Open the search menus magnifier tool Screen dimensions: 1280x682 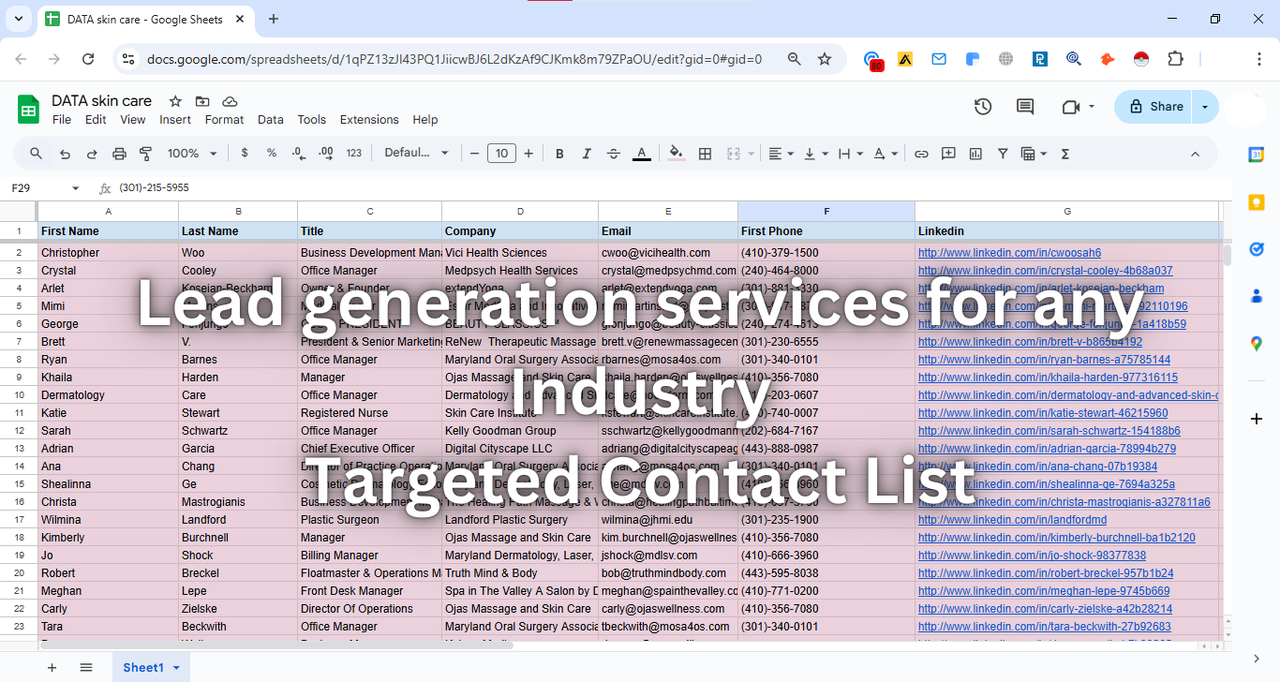point(36,154)
